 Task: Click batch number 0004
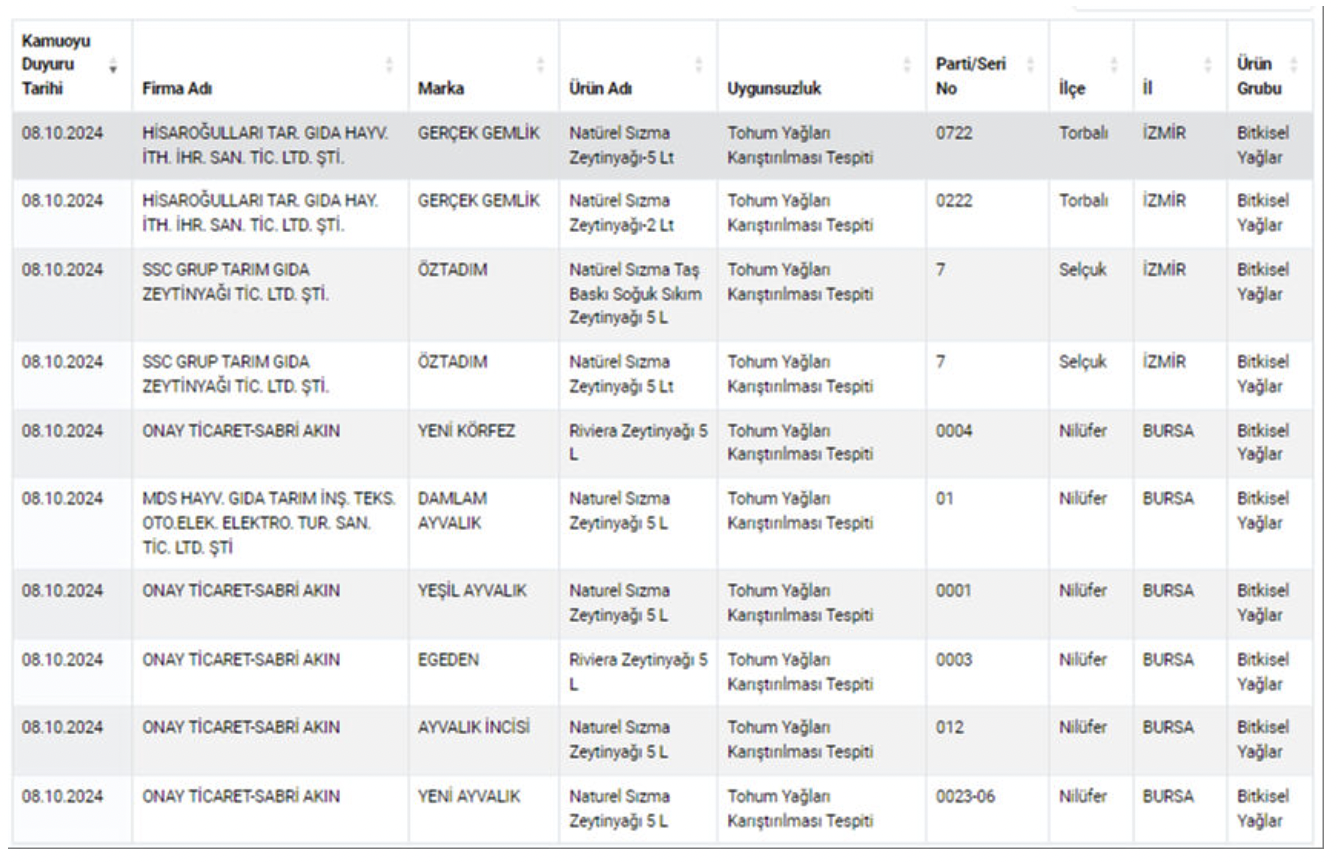[x=953, y=431]
